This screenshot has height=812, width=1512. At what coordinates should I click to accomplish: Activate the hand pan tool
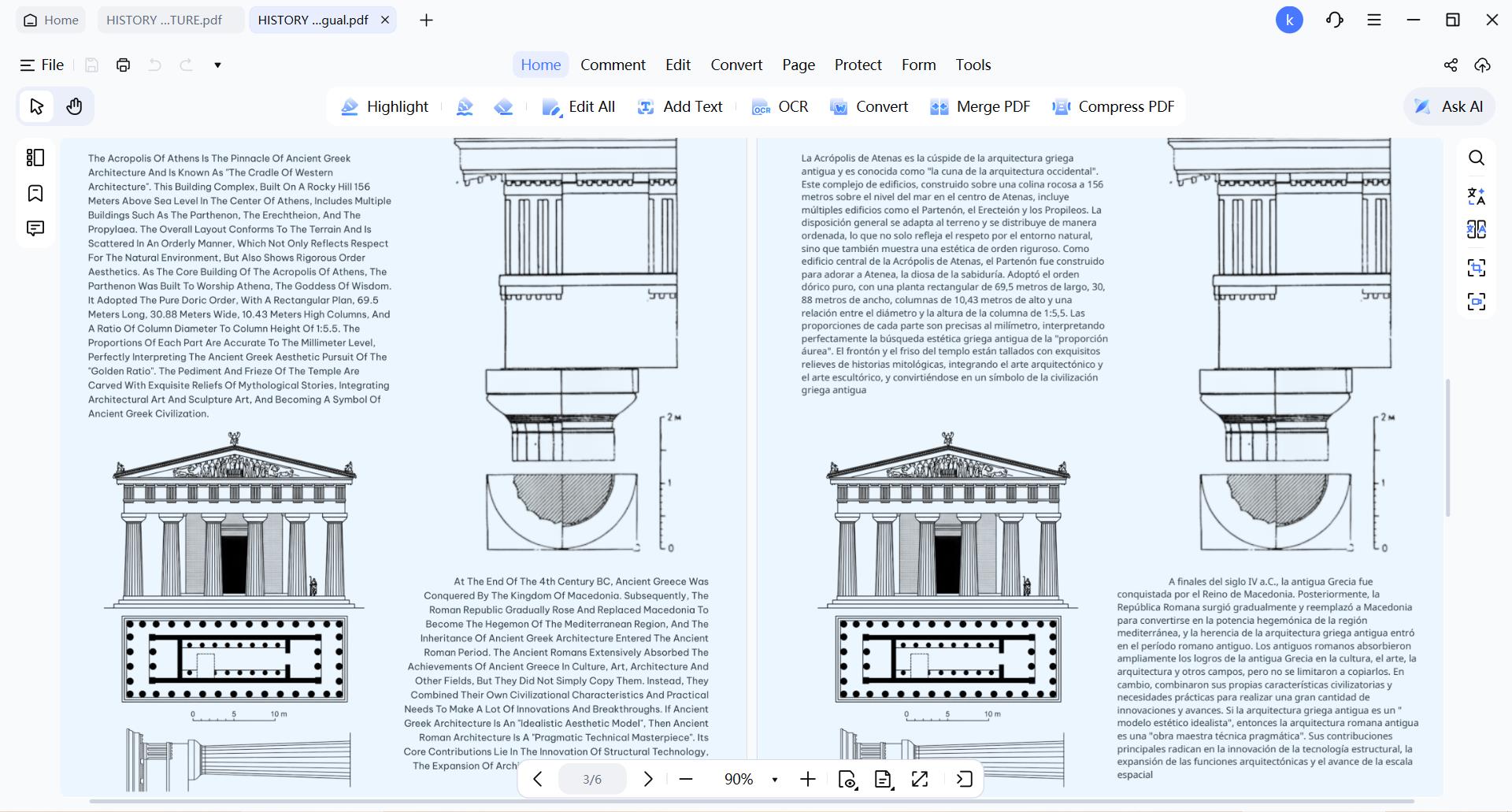pyautogui.click(x=74, y=106)
